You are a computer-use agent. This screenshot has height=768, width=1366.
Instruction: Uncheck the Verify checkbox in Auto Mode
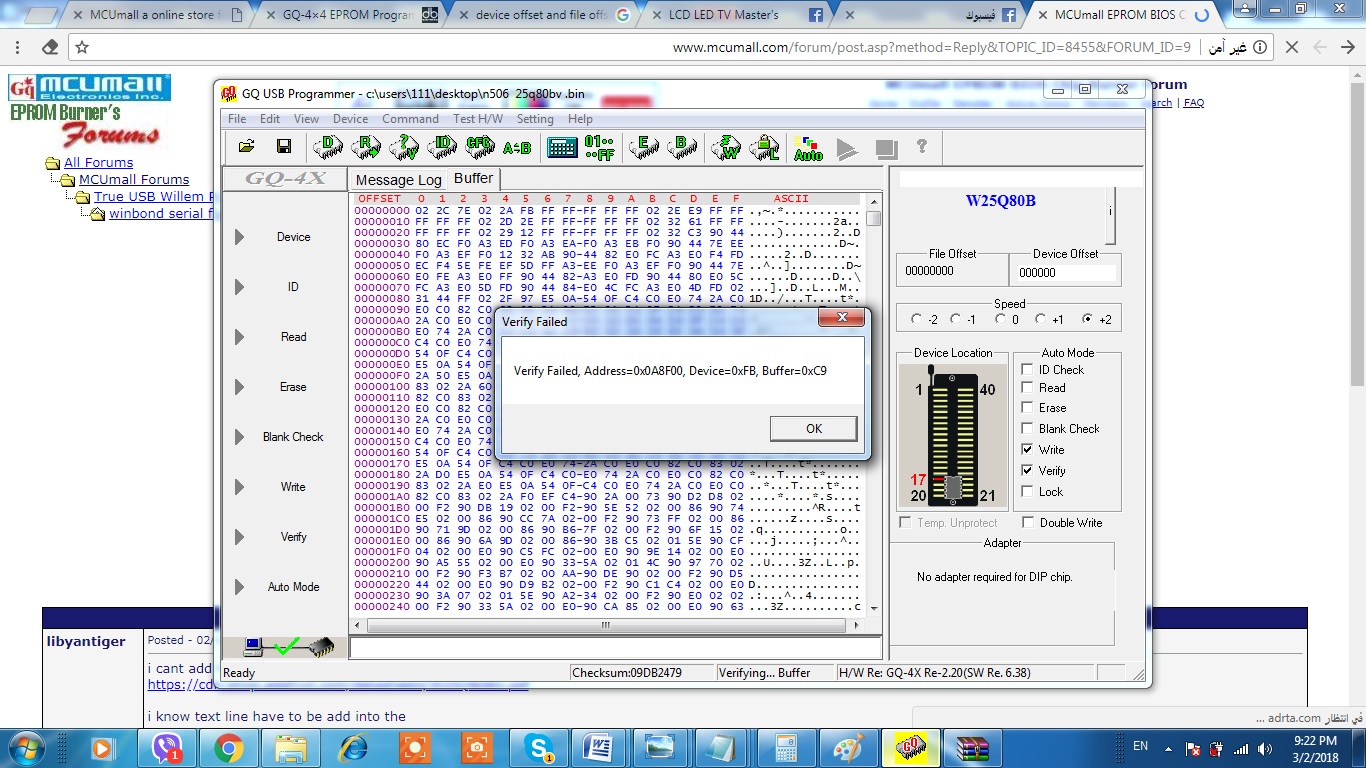[x=1027, y=470]
